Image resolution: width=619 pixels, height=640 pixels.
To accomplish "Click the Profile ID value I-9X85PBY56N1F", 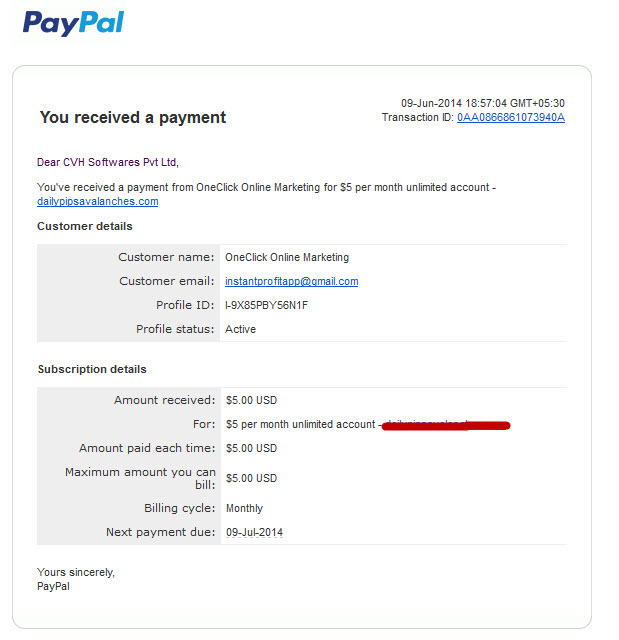I will [x=266, y=305].
